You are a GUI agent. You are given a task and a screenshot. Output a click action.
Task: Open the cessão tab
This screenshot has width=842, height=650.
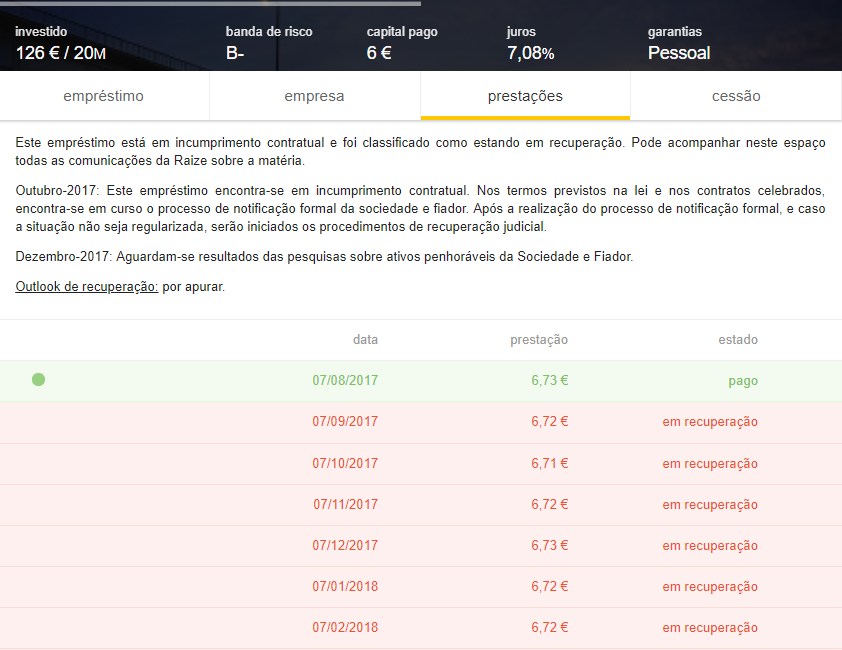pyautogui.click(x=736, y=96)
